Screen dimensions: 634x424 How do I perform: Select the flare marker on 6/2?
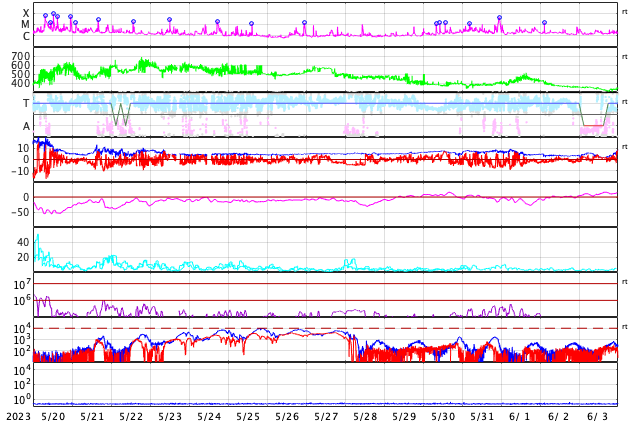tap(544, 23)
